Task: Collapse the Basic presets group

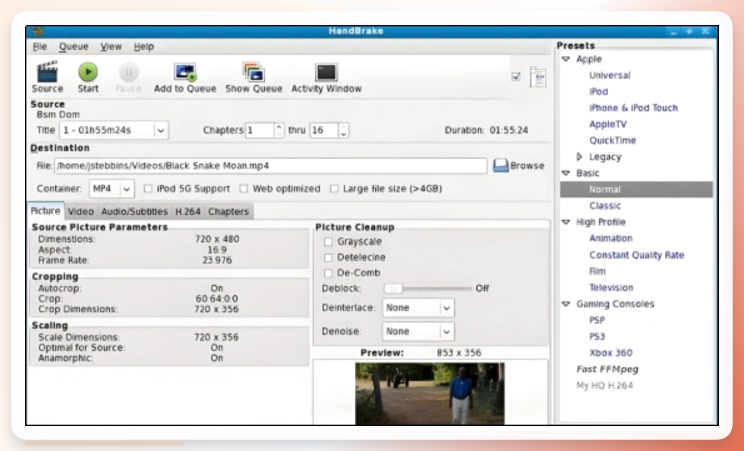Action: [x=566, y=173]
